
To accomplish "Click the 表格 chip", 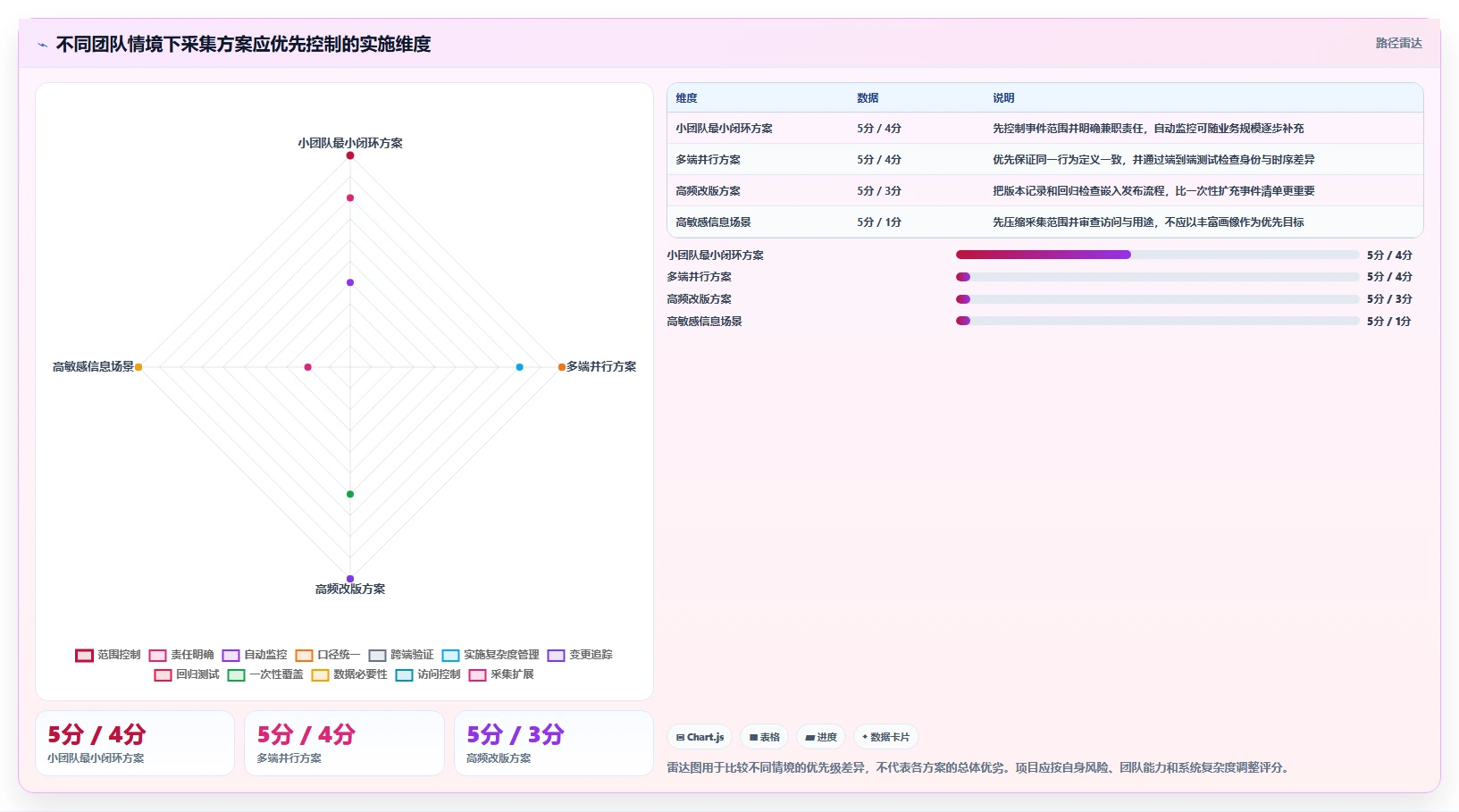I will [x=765, y=737].
